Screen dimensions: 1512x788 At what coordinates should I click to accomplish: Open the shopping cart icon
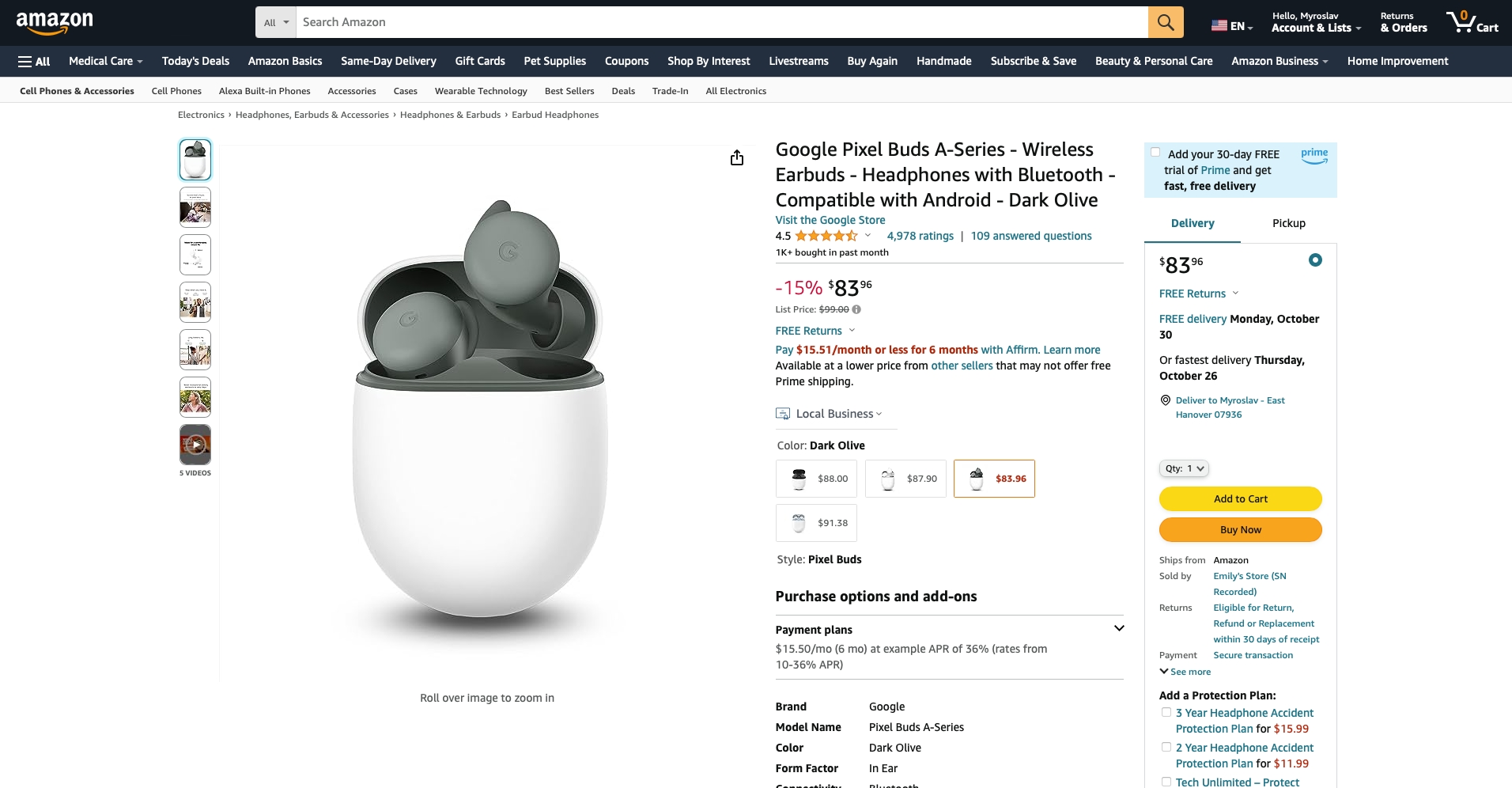[x=1471, y=22]
